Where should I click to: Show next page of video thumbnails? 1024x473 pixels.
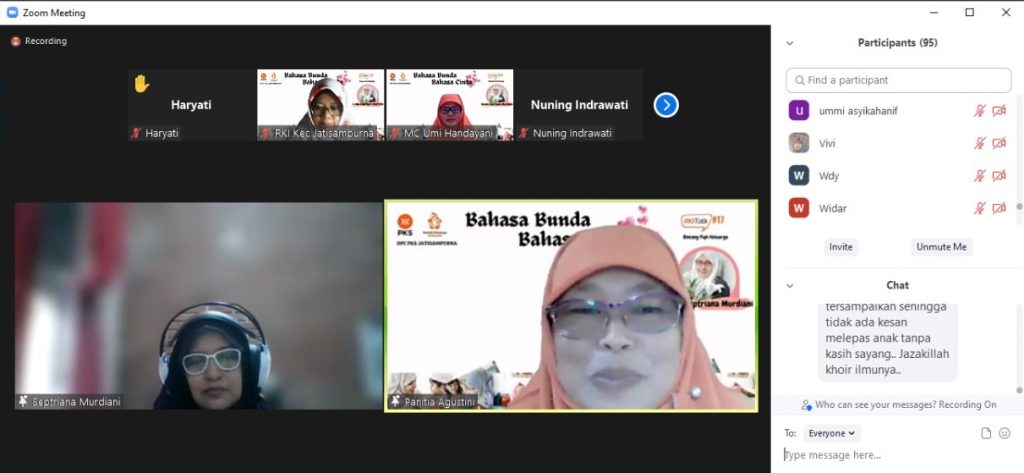pyautogui.click(x=665, y=105)
